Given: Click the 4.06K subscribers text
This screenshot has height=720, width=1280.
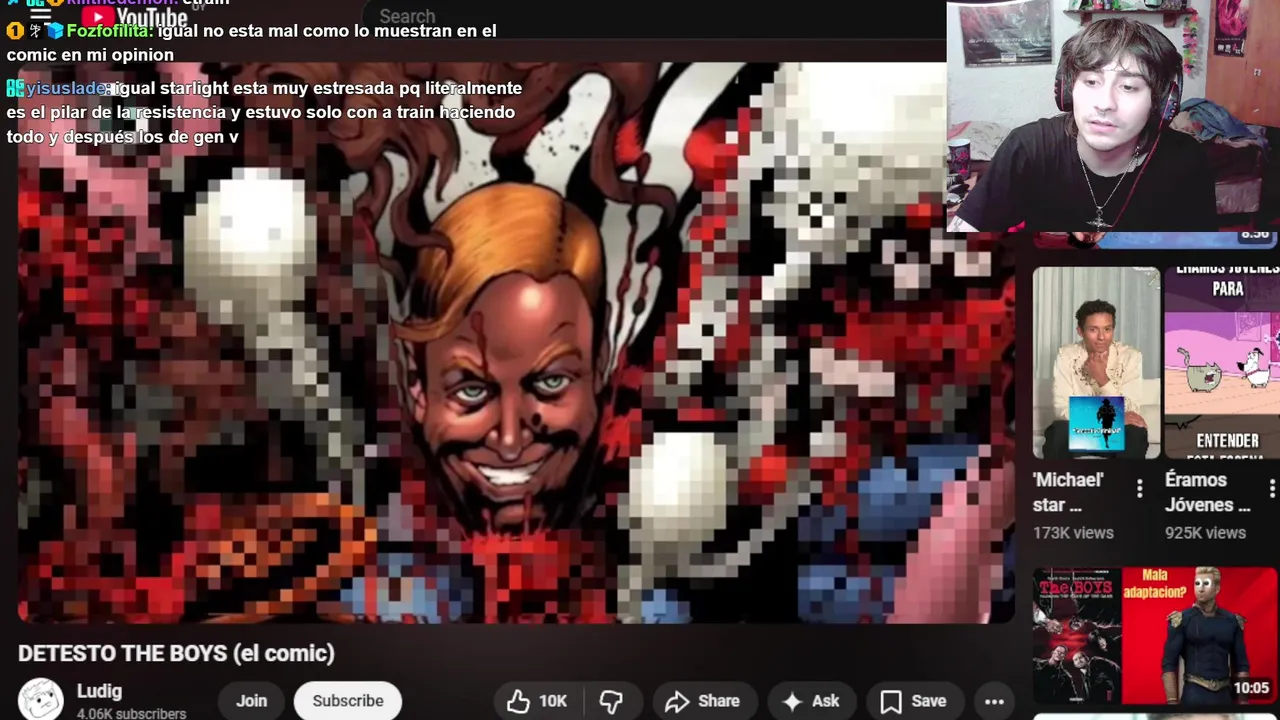Looking at the screenshot, I should 131,714.
